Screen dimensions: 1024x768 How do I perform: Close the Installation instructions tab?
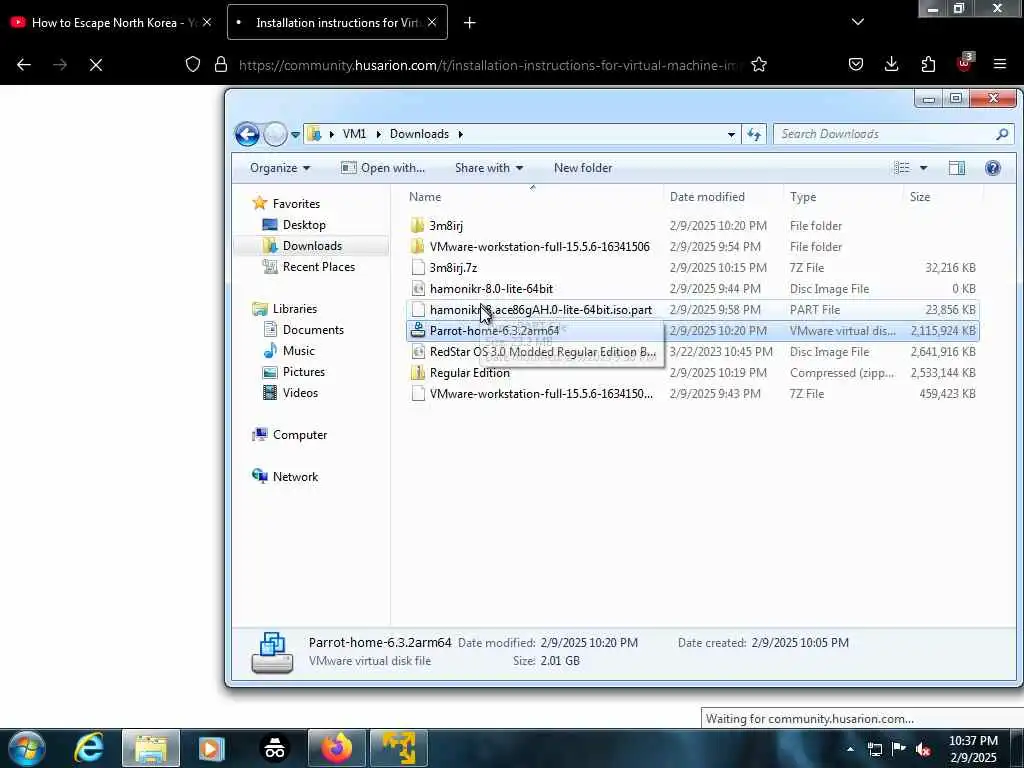432,22
